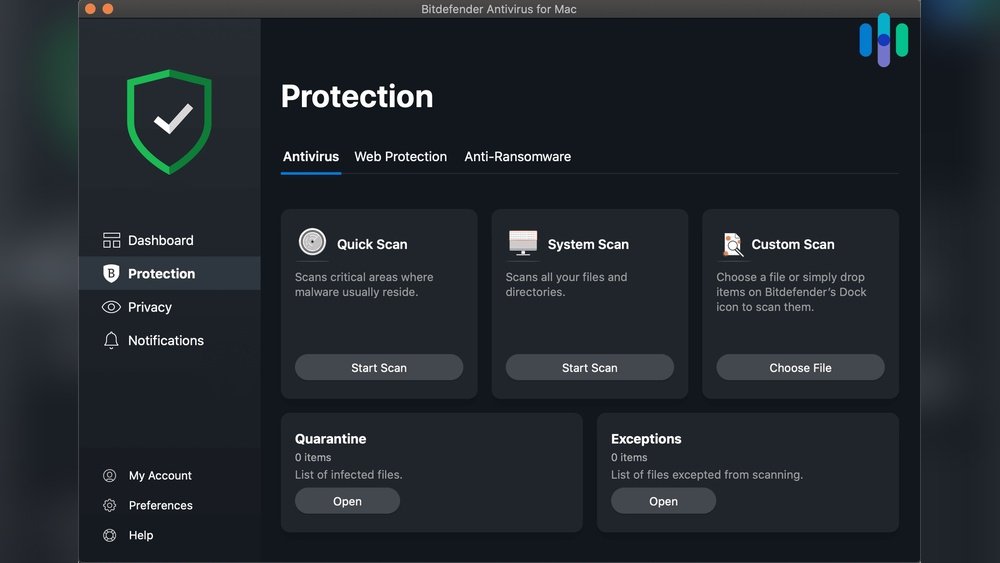Click the System Scan title
1000x563 pixels.
pos(588,244)
